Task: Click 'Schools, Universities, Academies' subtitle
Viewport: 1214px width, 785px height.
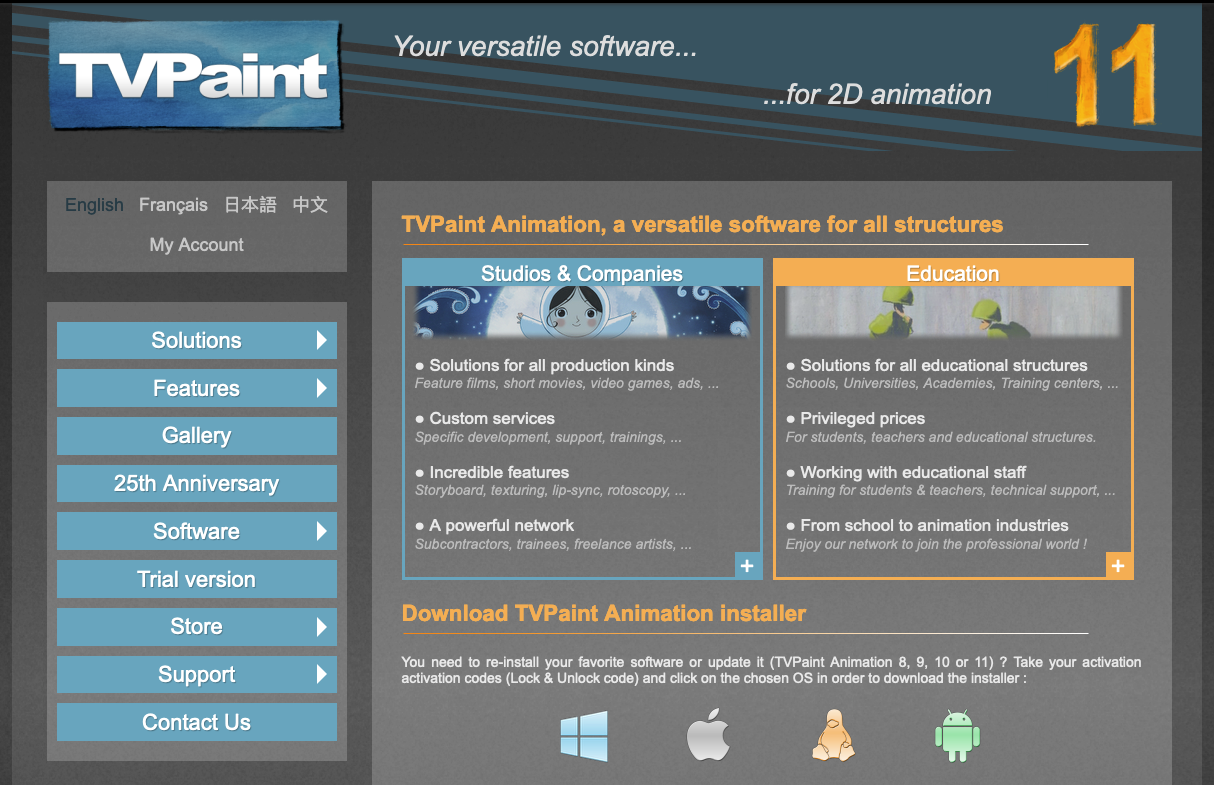Action: coord(952,384)
